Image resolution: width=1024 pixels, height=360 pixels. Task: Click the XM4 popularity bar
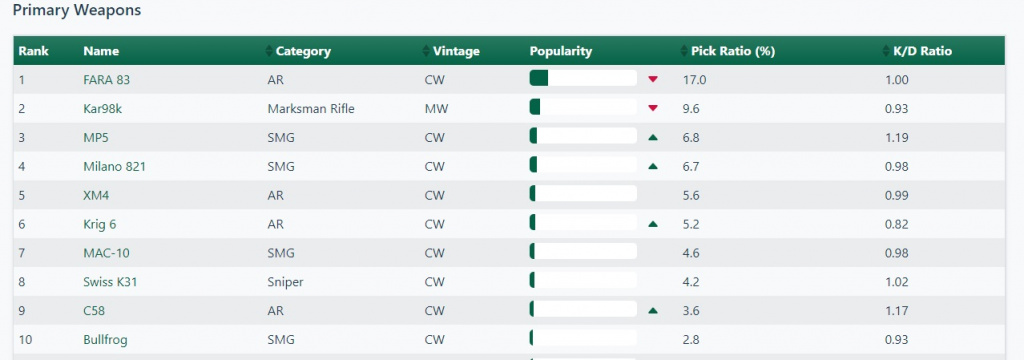(583, 193)
